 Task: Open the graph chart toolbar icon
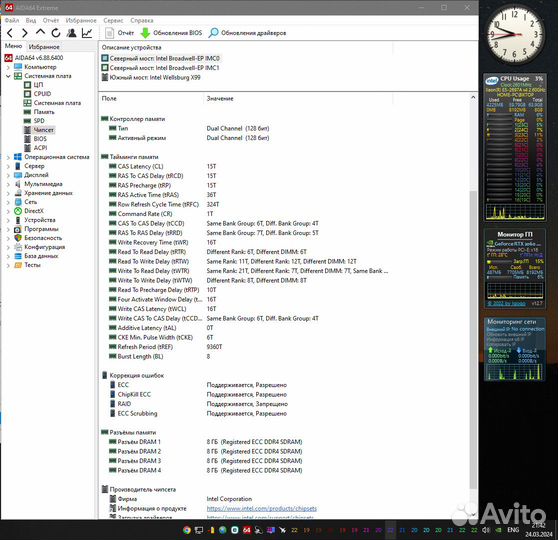tap(87, 33)
